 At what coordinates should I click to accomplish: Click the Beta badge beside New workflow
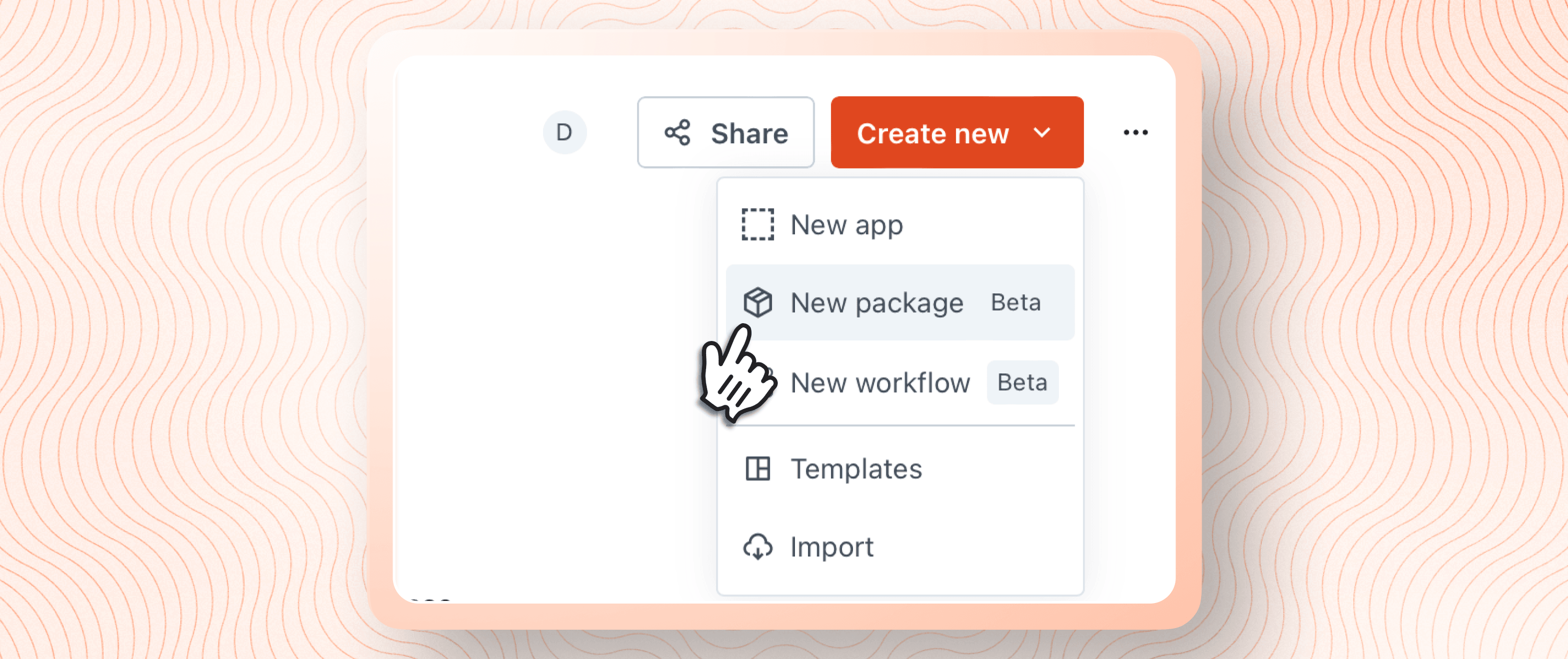[1022, 383]
